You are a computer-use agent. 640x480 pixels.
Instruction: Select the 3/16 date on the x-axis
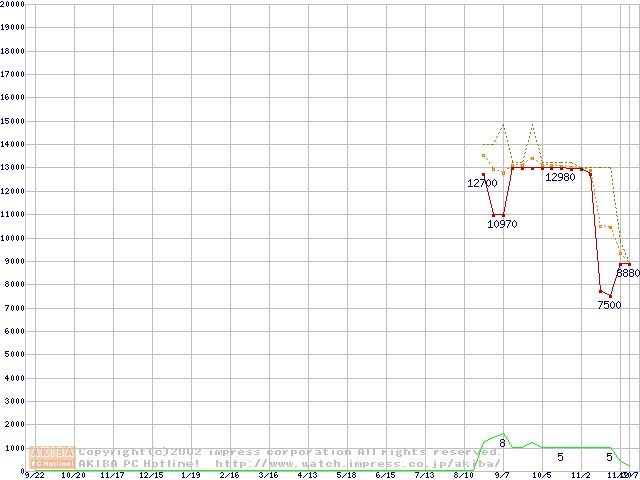(x=268, y=476)
